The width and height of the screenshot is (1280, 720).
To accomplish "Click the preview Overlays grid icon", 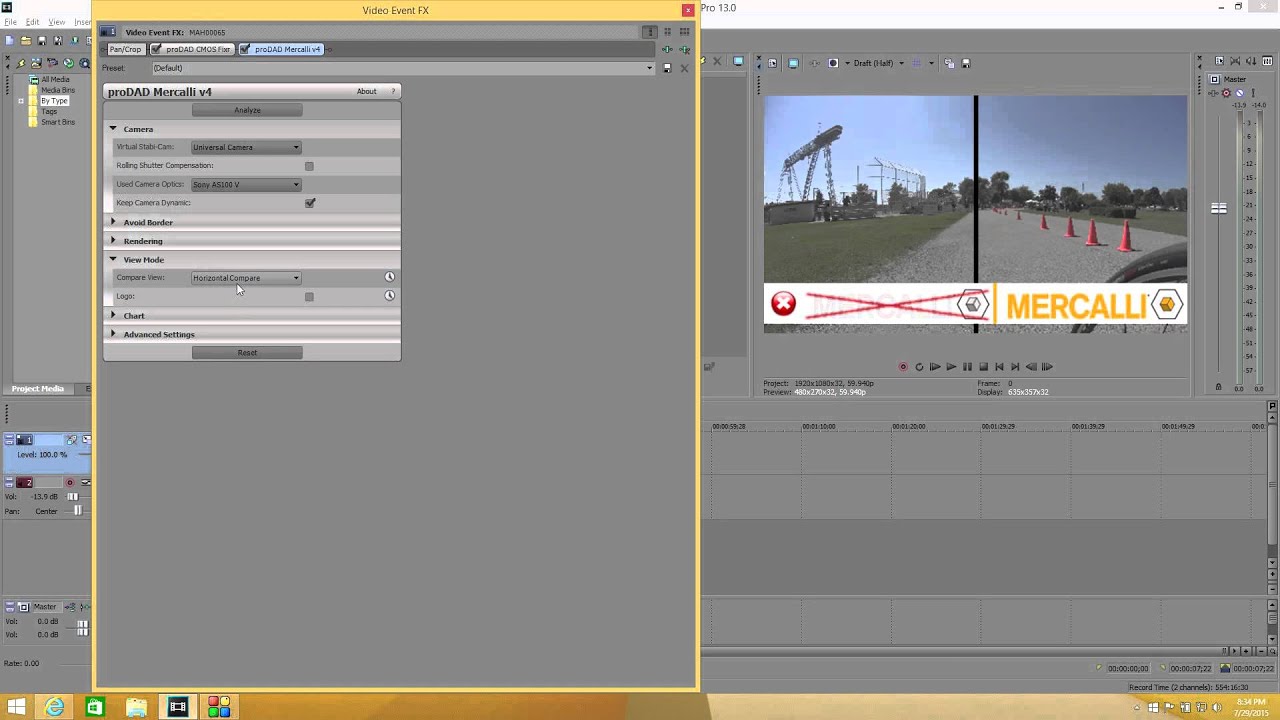I will (x=916, y=63).
